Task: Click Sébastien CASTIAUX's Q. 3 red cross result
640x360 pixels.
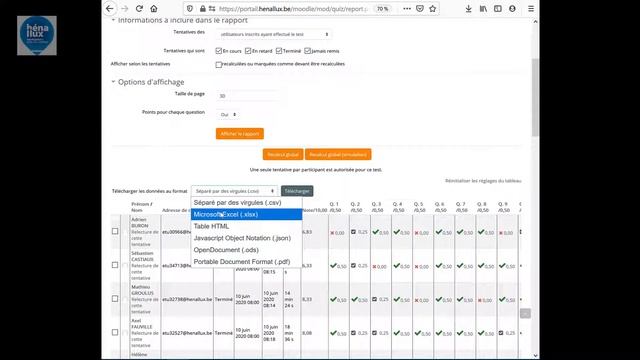Action: [x=374, y=267]
